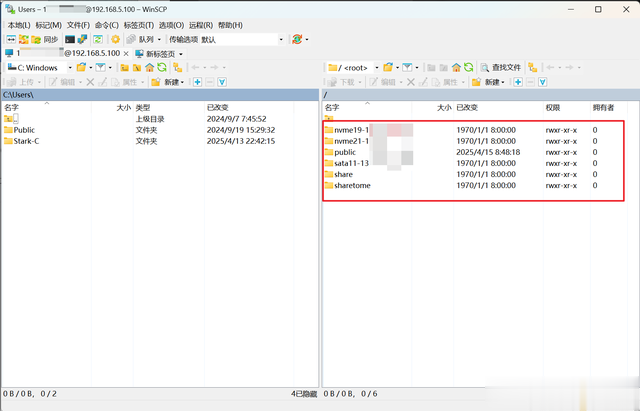Go to local home directory icon
This screenshot has height=411, width=640.
tap(149, 68)
